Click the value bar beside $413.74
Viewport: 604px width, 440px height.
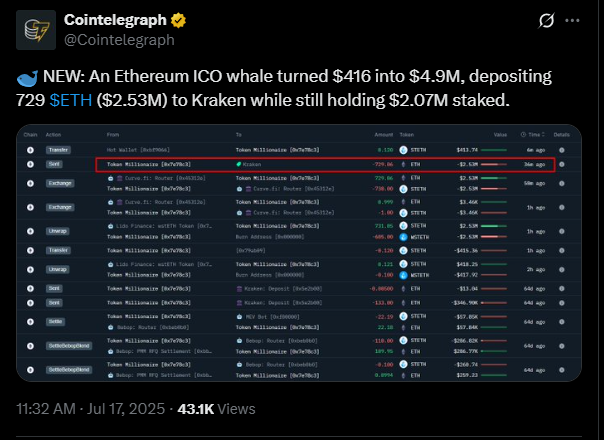(494, 150)
